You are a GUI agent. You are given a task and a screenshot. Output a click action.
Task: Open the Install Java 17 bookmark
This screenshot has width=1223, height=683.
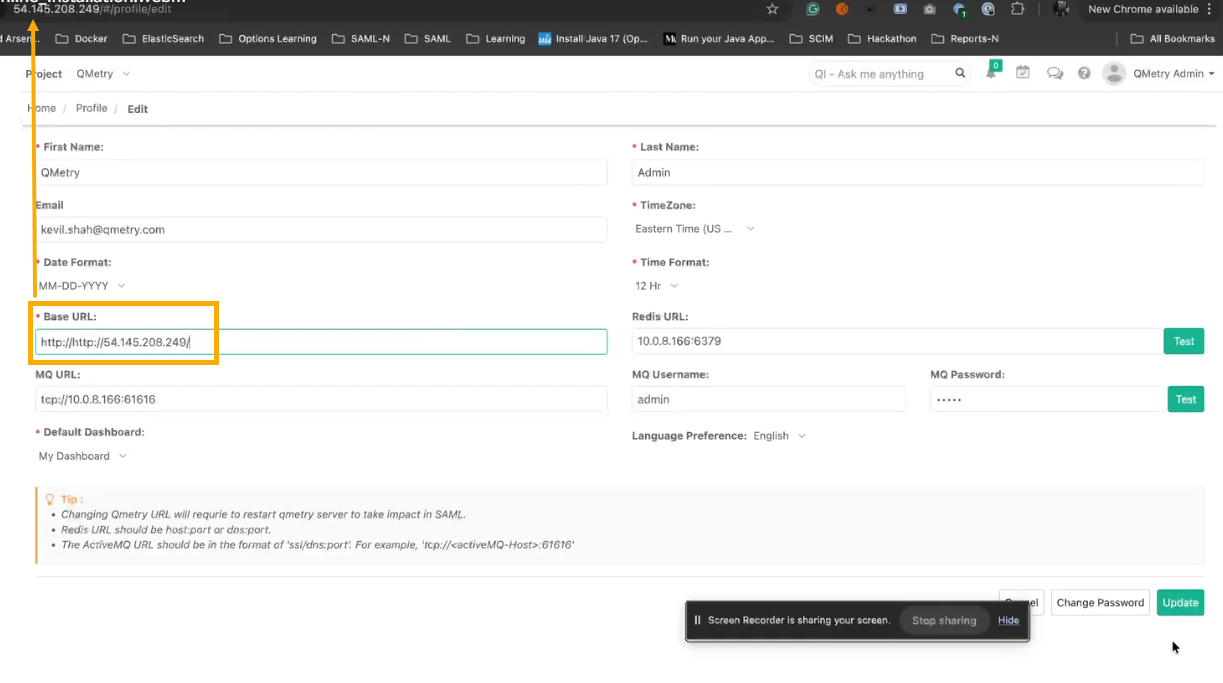pos(593,39)
